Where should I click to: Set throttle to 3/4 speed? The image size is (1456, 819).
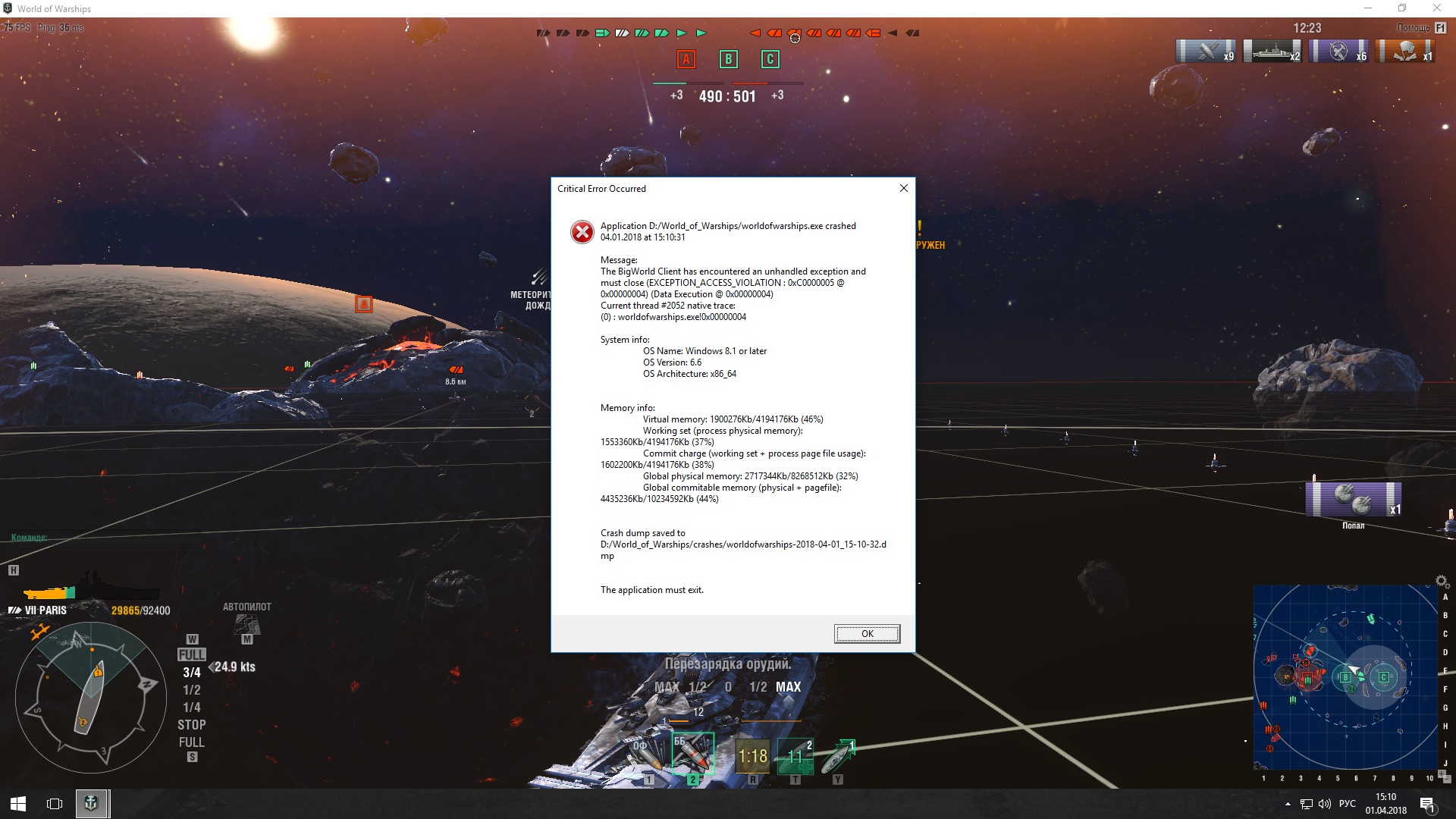pos(192,673)
